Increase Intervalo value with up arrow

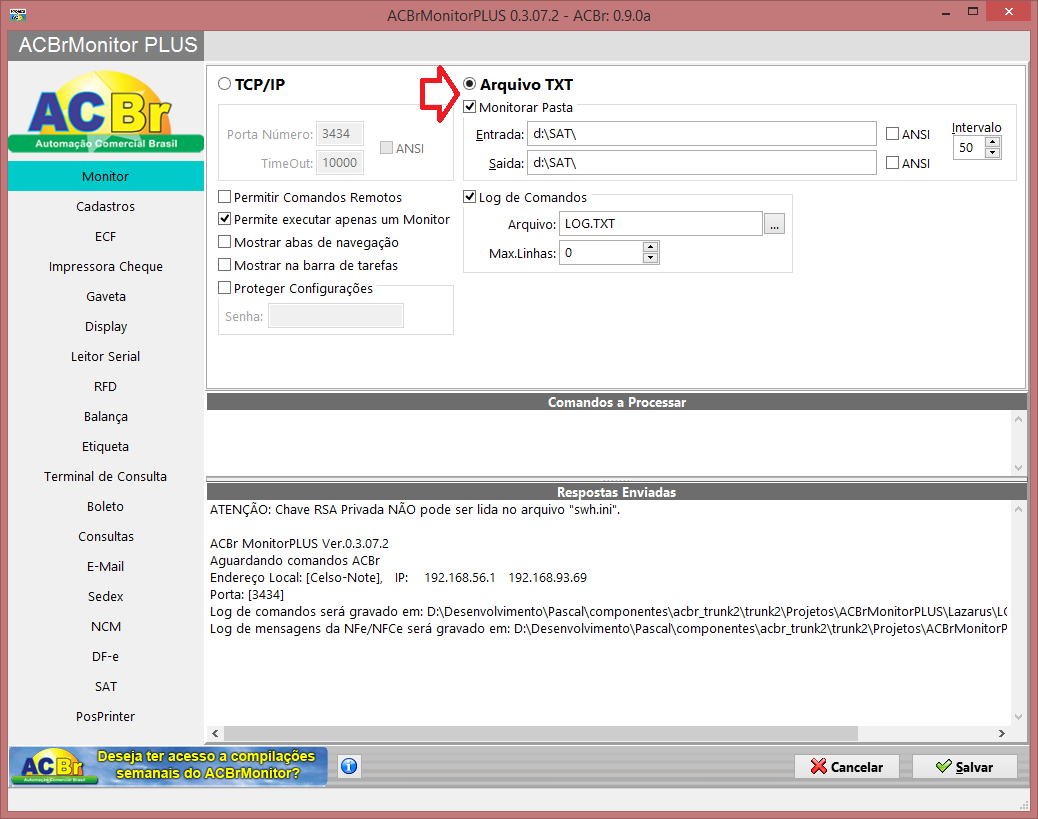tap(992, 142)
